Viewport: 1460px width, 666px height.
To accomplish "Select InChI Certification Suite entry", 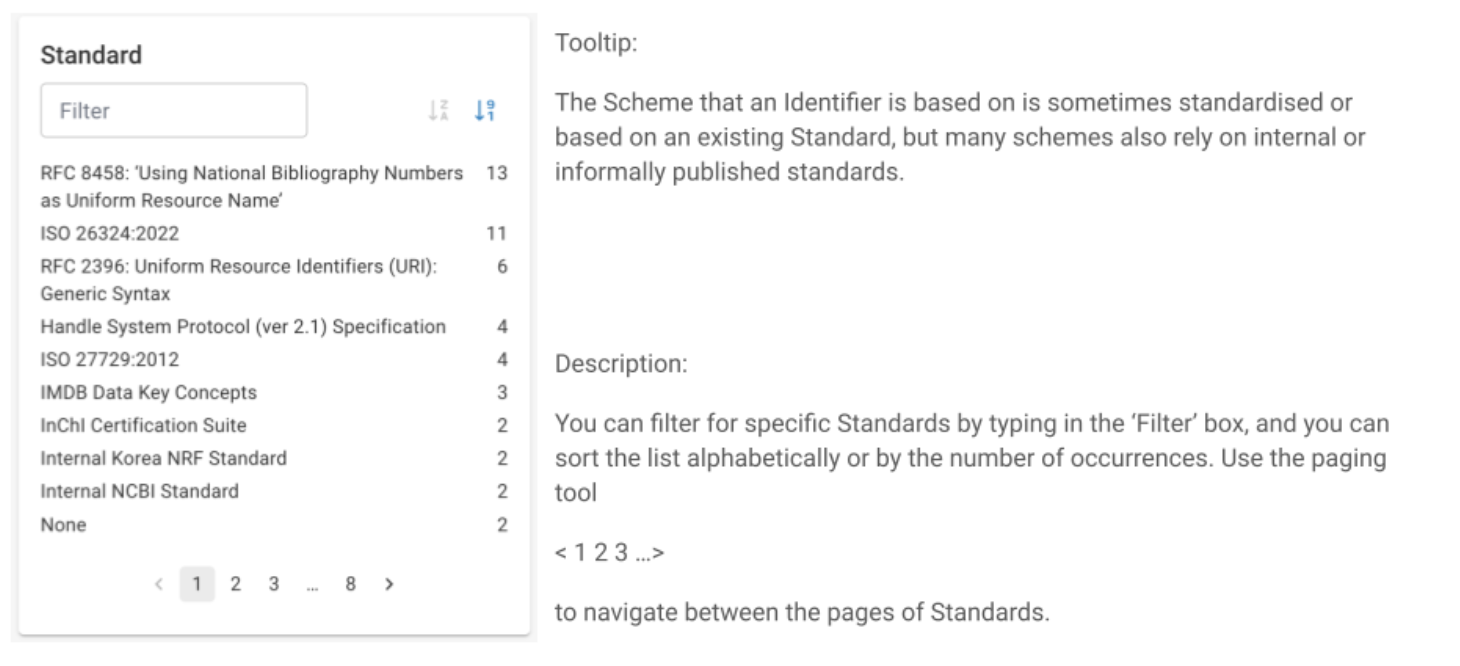I will [274, 425].
